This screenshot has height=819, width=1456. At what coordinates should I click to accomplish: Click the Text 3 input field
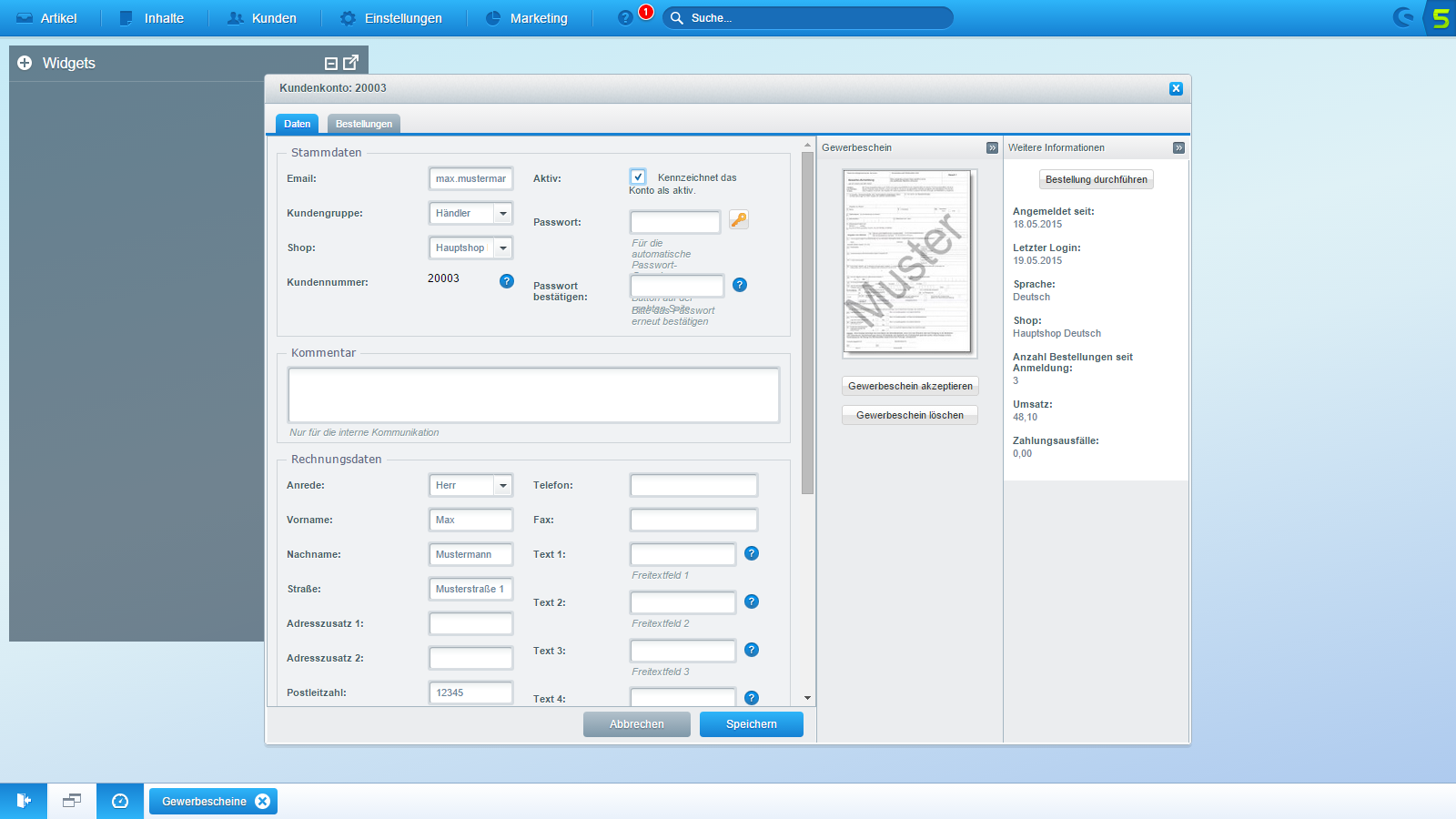click(x=683, y=651)
